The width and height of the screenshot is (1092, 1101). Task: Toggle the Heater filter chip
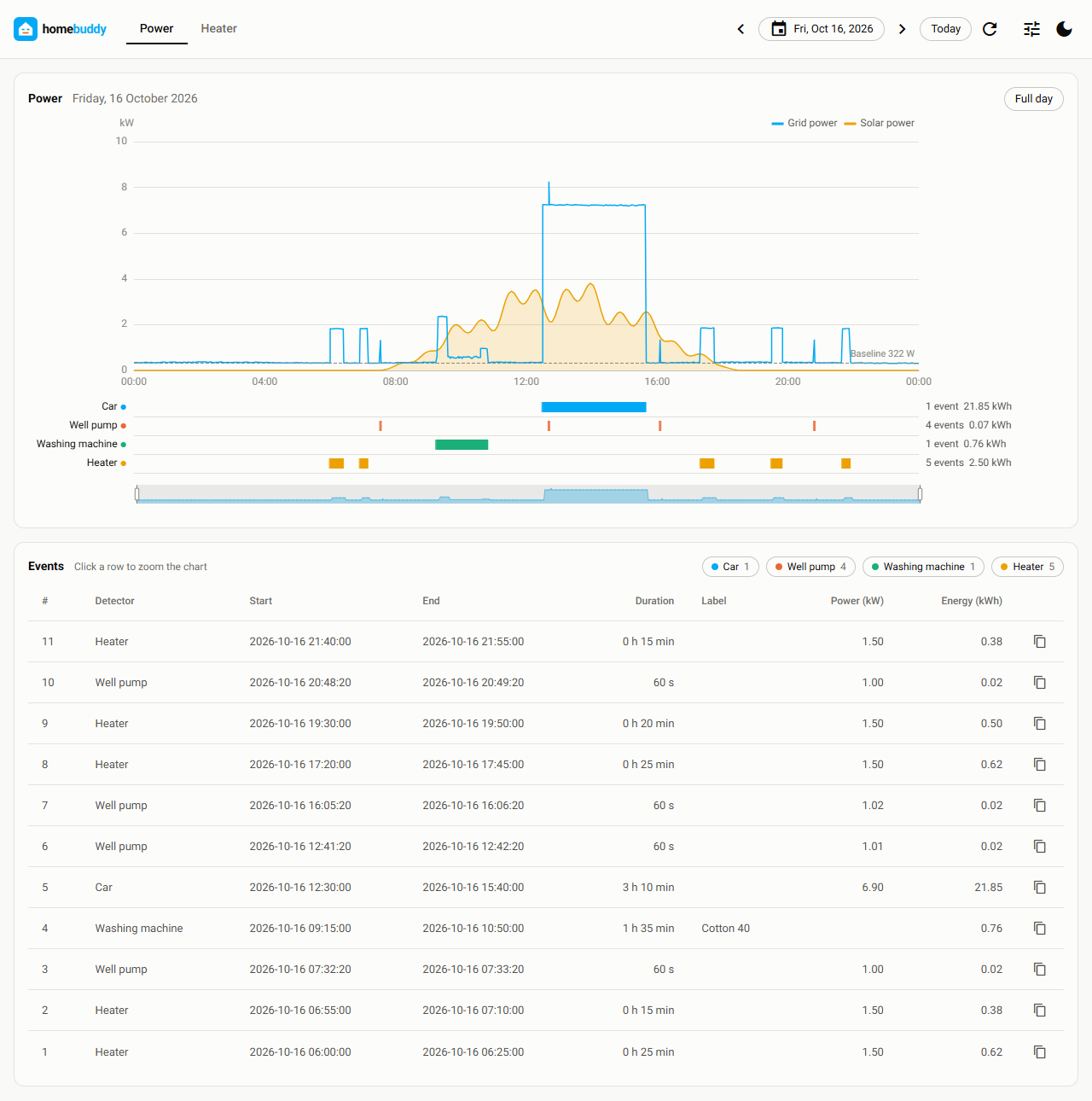[x=1027, y=567]
